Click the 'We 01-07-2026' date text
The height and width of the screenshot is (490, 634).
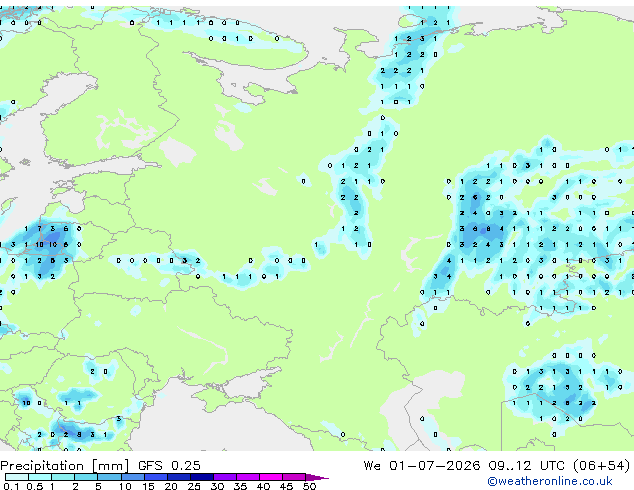422,466
